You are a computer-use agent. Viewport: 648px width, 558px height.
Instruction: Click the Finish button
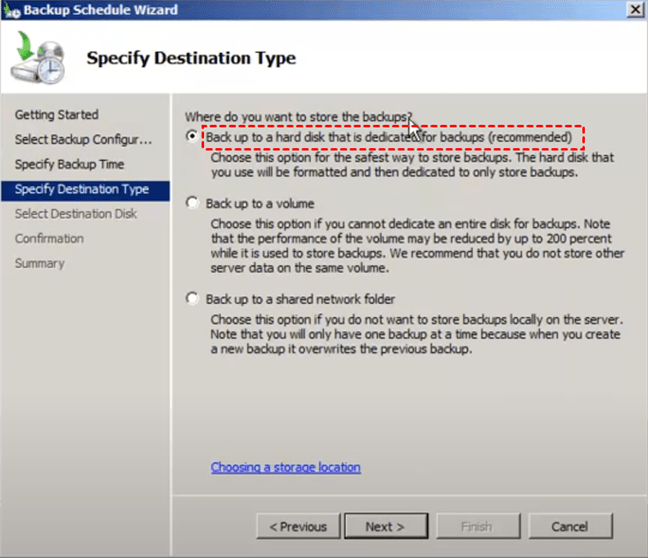tap(476, 526)
